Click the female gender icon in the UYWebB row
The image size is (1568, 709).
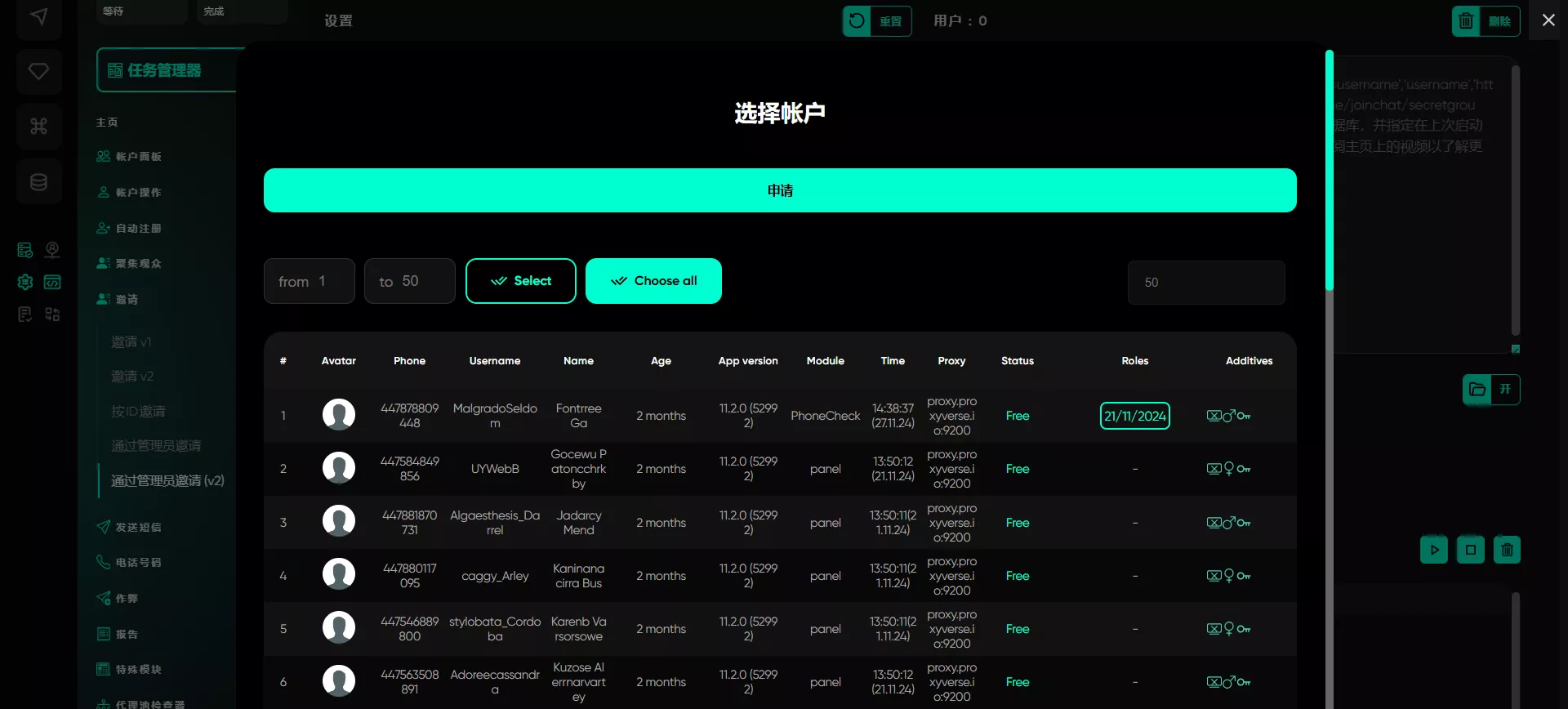pos(1229,469)
